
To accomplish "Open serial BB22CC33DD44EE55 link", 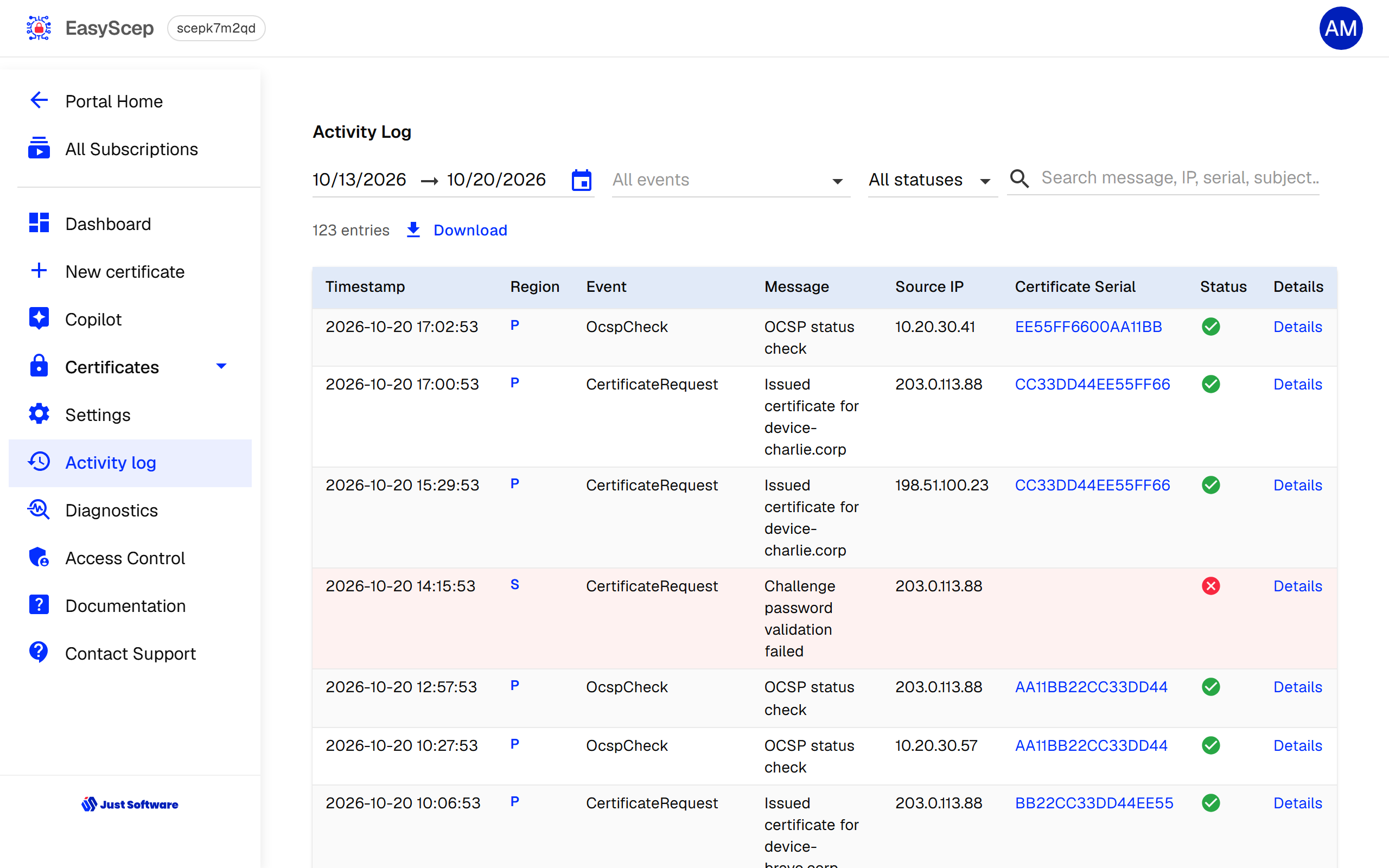I will [1094, 803].
